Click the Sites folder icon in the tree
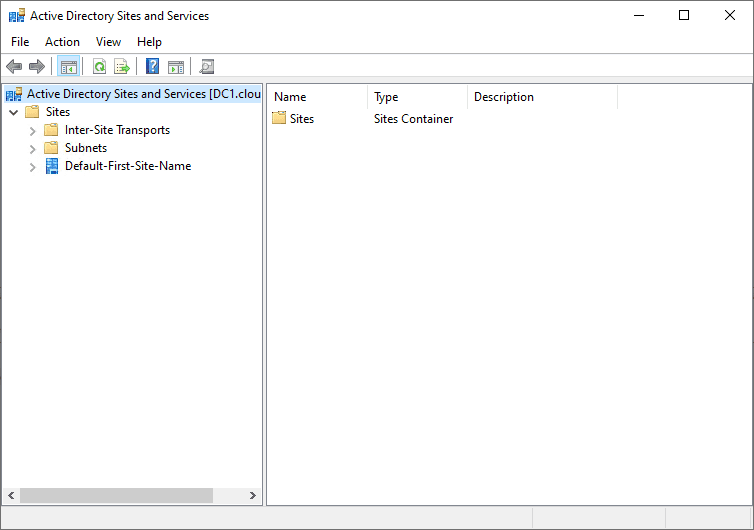This screenshot has height=530, width=754. tap(32, 112)
